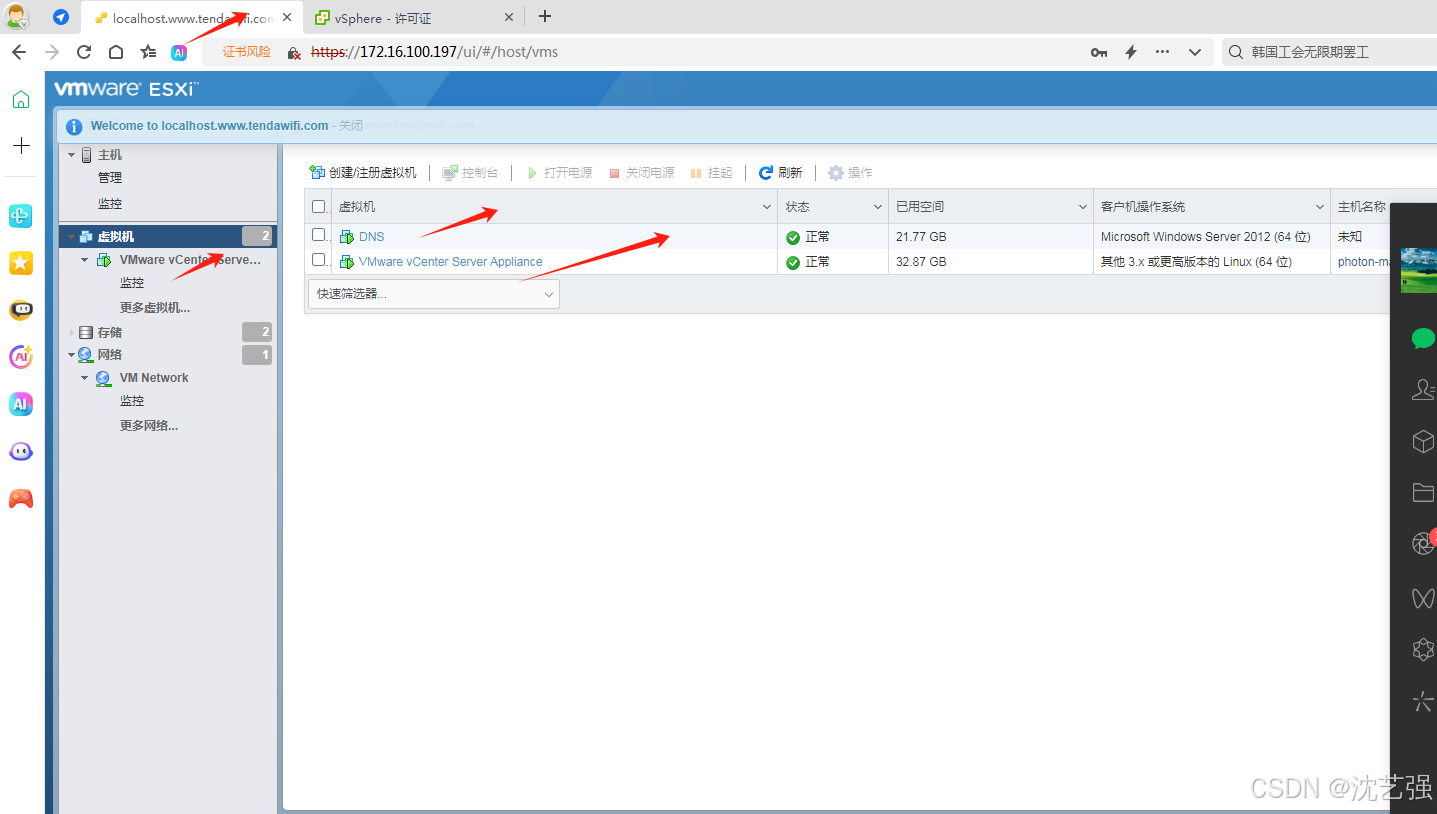The height and width of the screenshot is (814, 1437).
Task: Click the browser forward arrow
Action: pyautogui.click(x=52, y=52)
